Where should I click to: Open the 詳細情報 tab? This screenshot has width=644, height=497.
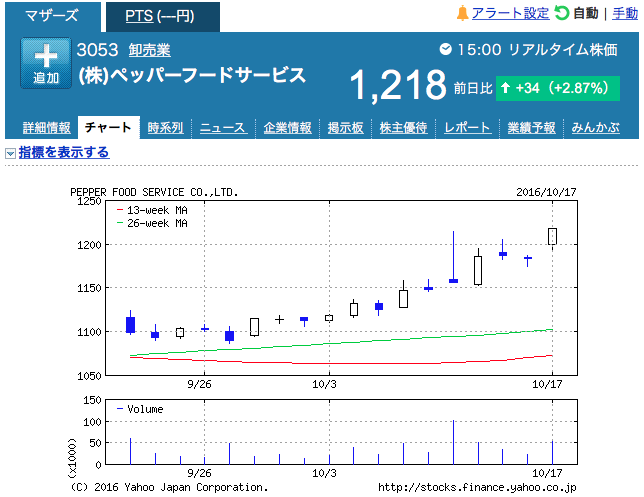point(46,128)
